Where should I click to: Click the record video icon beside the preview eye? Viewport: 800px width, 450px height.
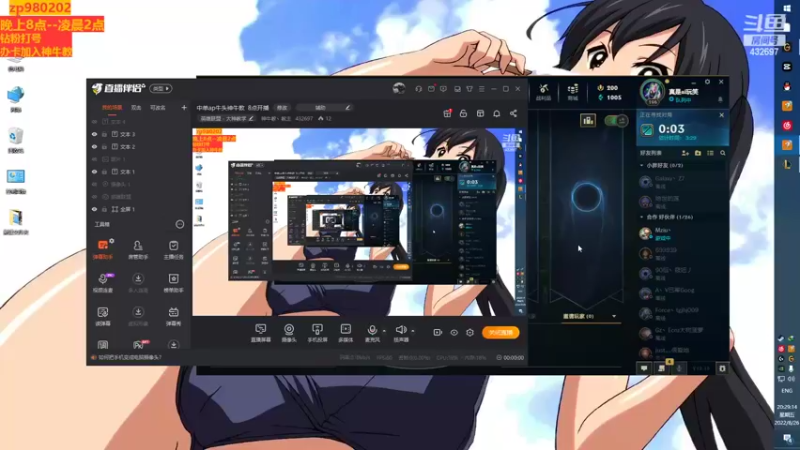pos(437,332)
